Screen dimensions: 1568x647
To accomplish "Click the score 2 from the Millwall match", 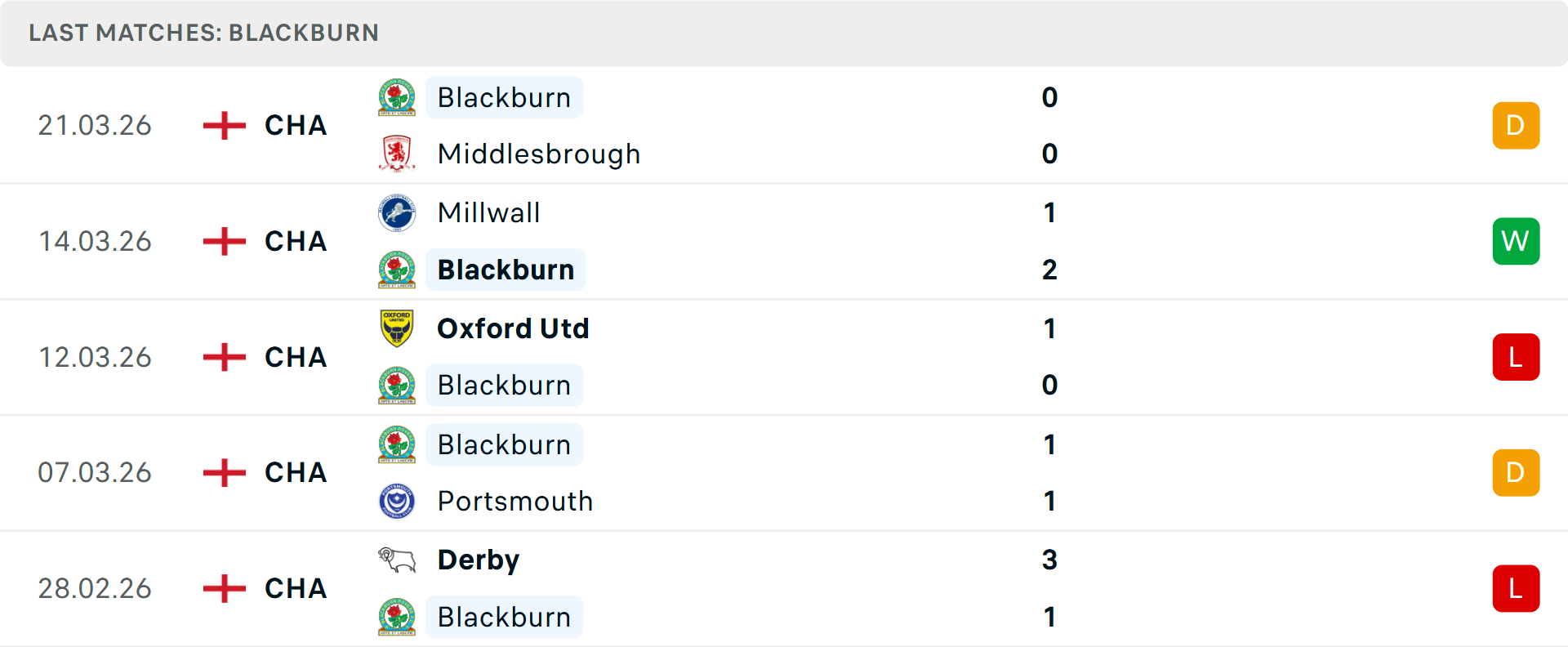I will 1049,270.
